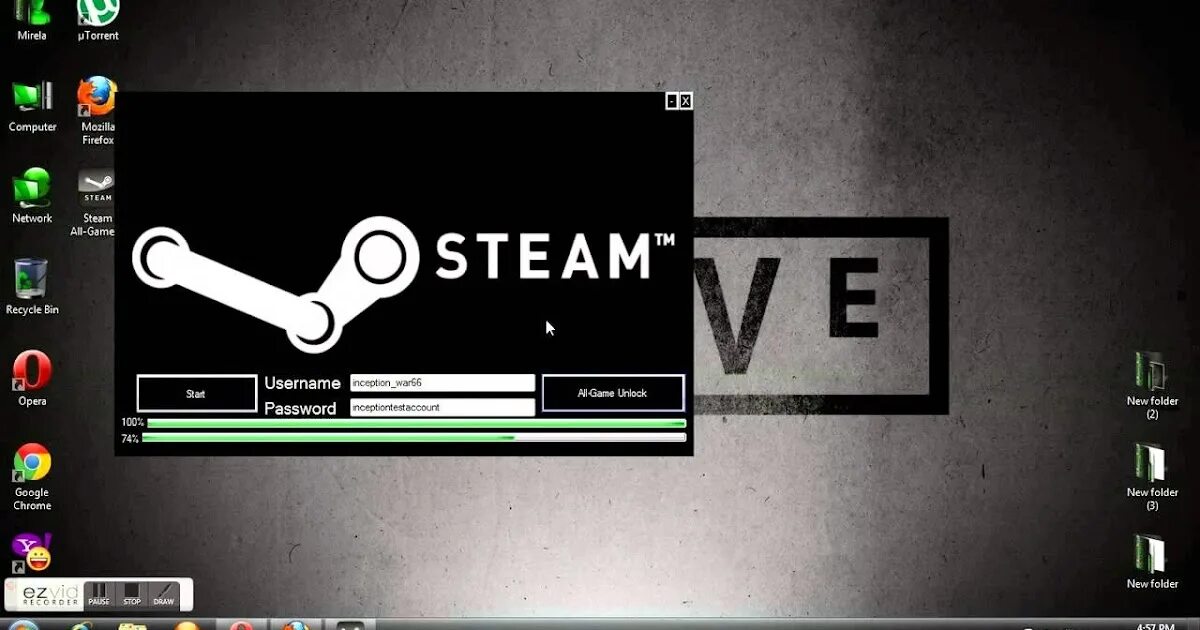This screenshot has height=630, width=1200.
Task: Select the New folder (2) icon
Action: (x=1152, y=385)
